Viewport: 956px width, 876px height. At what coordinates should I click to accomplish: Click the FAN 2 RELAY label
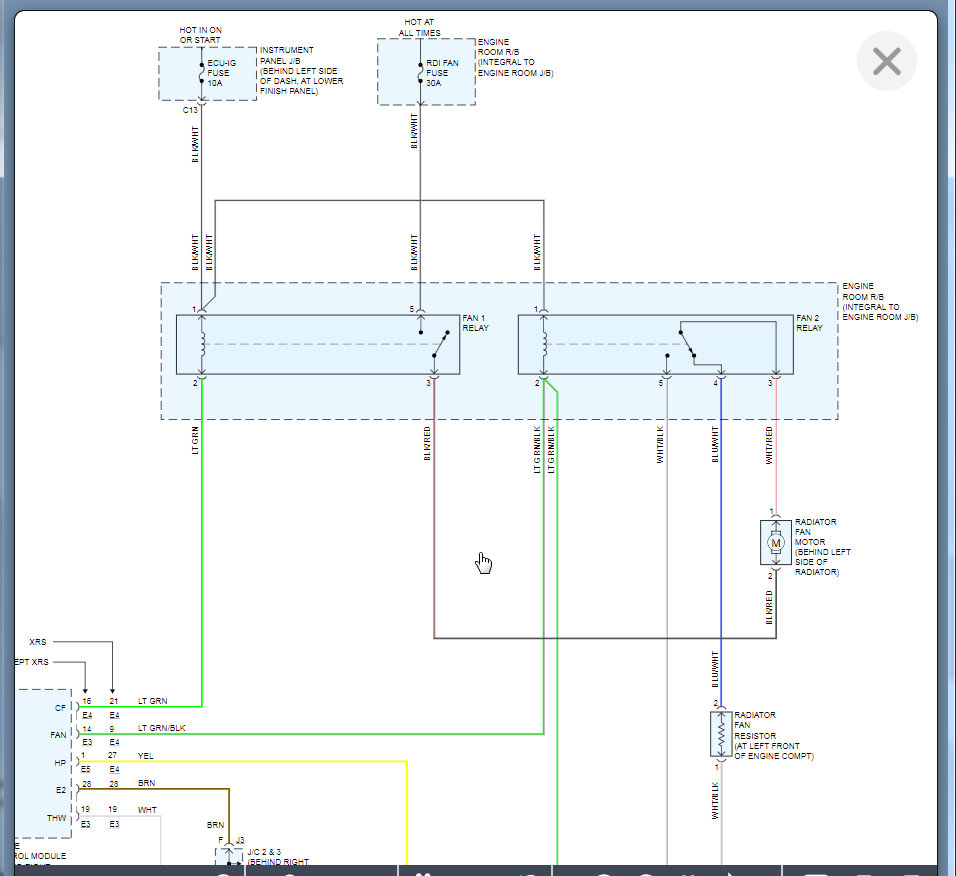[x=809, y=323]
